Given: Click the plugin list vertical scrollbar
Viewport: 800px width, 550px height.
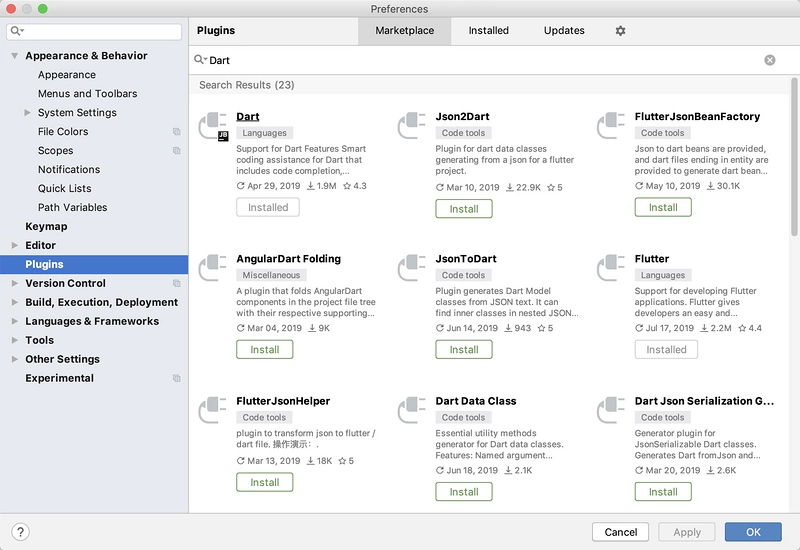Looking at the screenshot, I should click(x=794, y=156).
